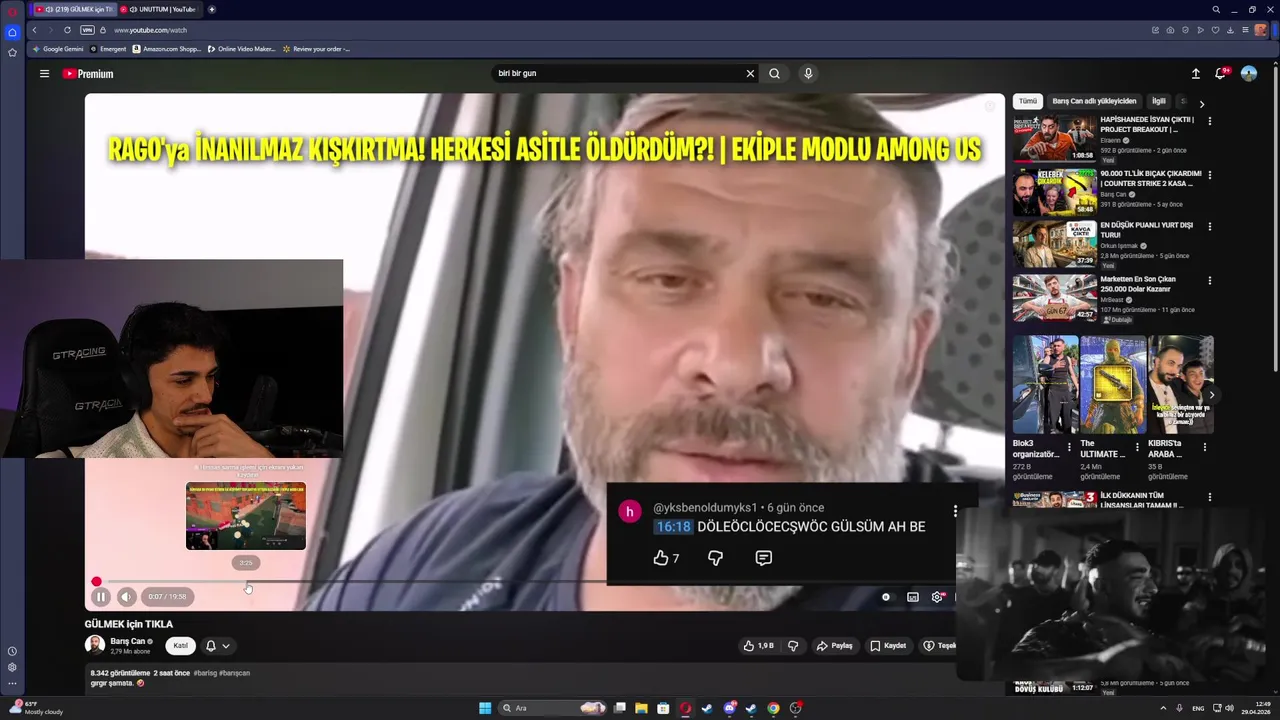1280x720 pixels.
Task: Clear the search text with the X icon
Action: (x=750, y=73)
